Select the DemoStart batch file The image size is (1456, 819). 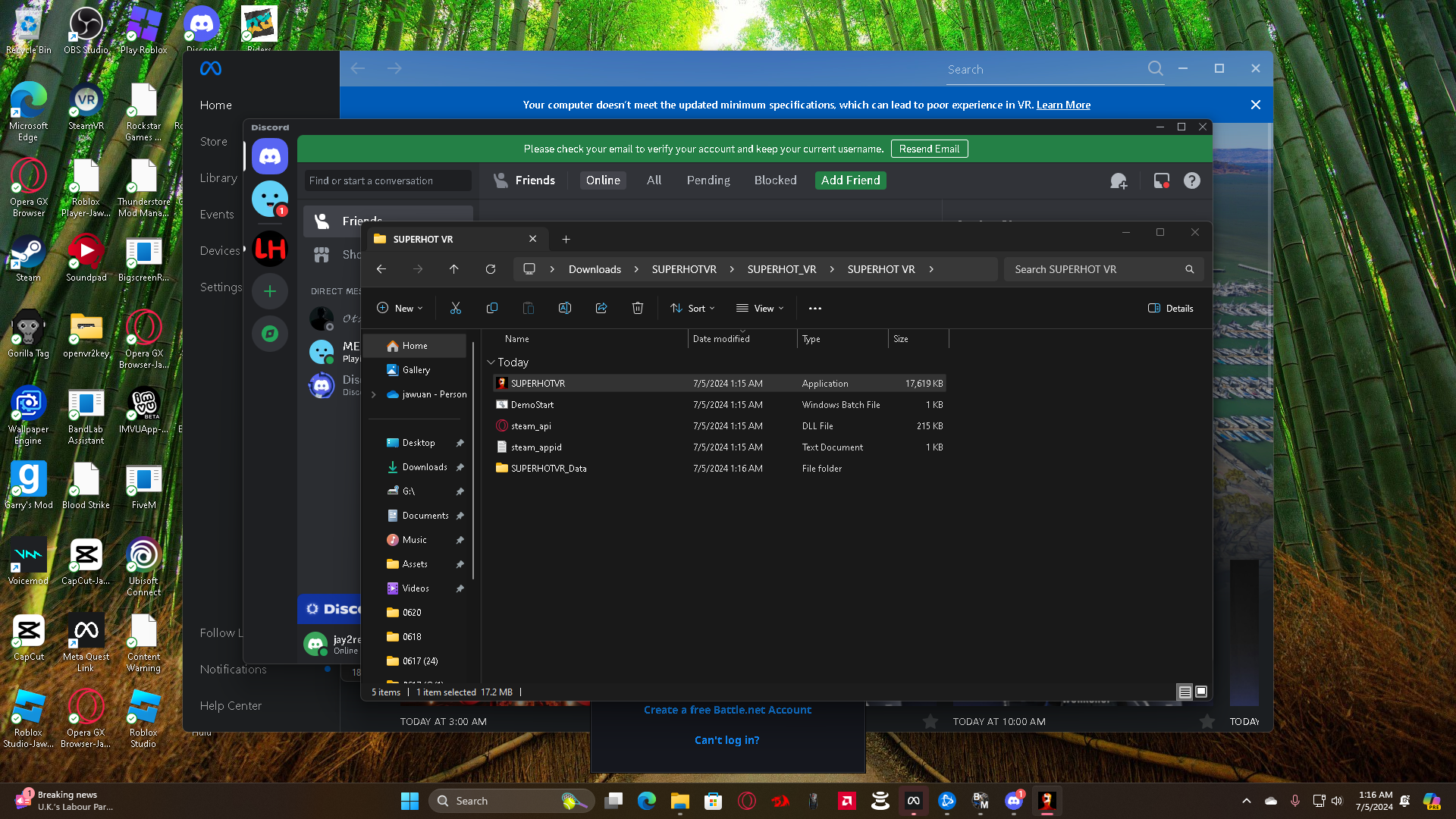[x=719, y=405]
